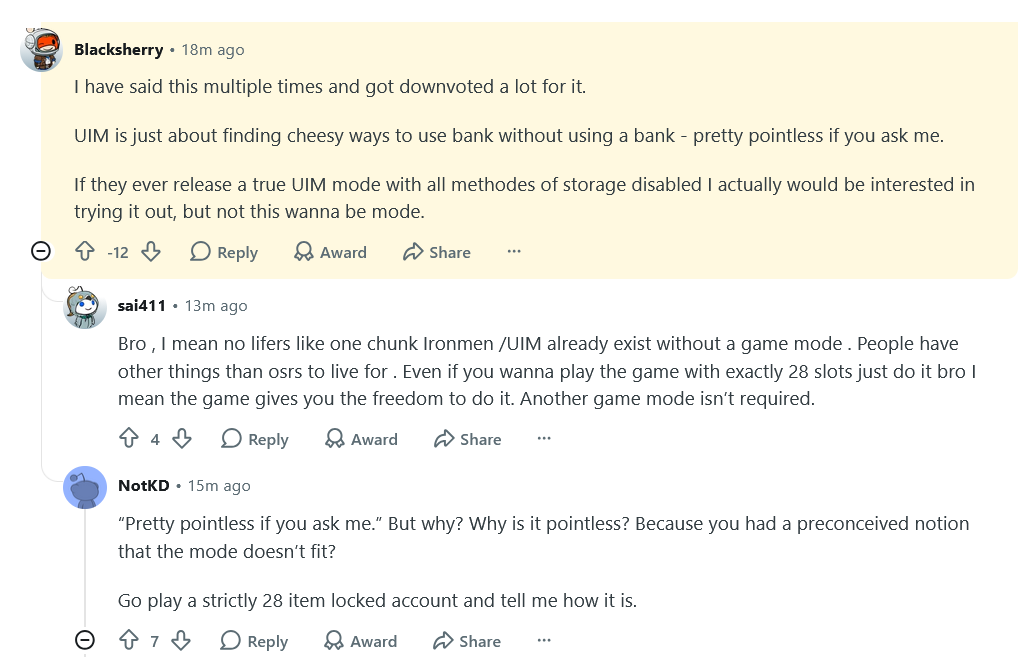Downvote sai411's comment
This screenshot has width=1029, height=657.
(x=182, y=438)
